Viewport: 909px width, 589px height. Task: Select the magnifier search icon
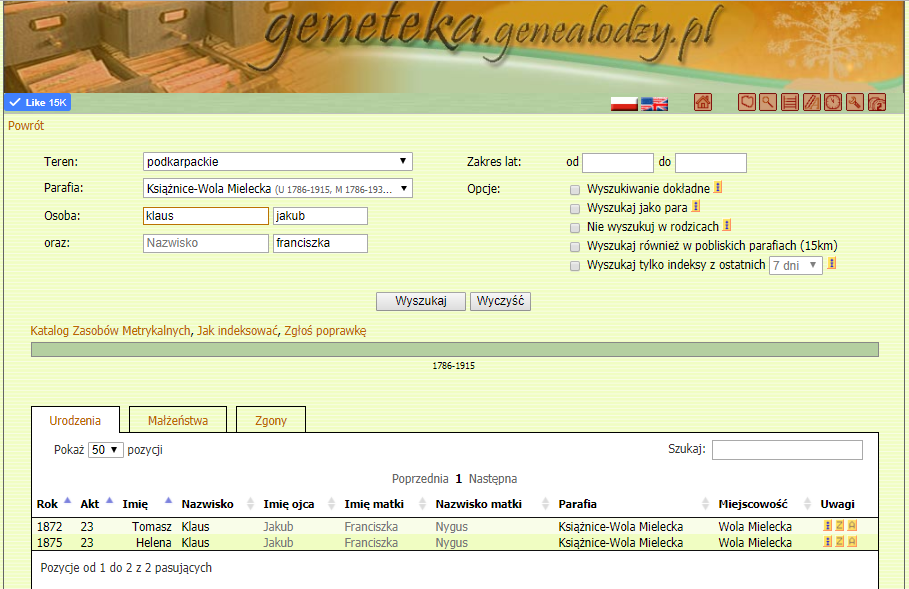pos(770,102)
